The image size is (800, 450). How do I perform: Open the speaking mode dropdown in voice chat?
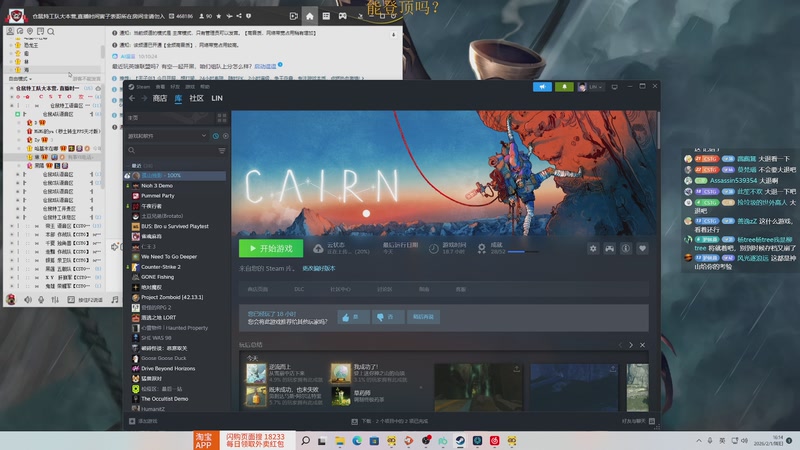(20, 79)
